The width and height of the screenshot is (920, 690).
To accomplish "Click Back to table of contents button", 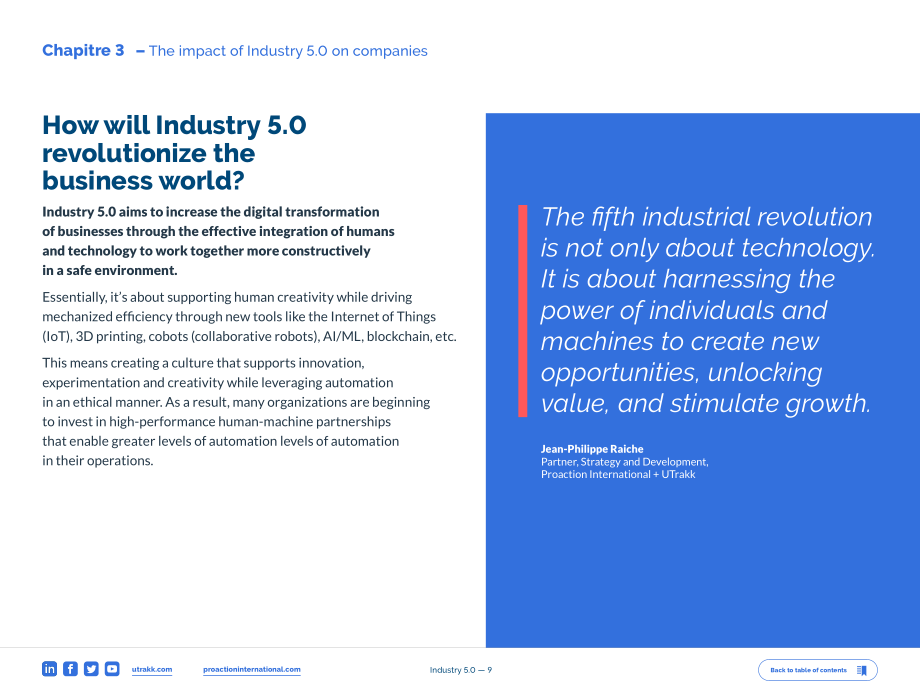I will 818,670.
